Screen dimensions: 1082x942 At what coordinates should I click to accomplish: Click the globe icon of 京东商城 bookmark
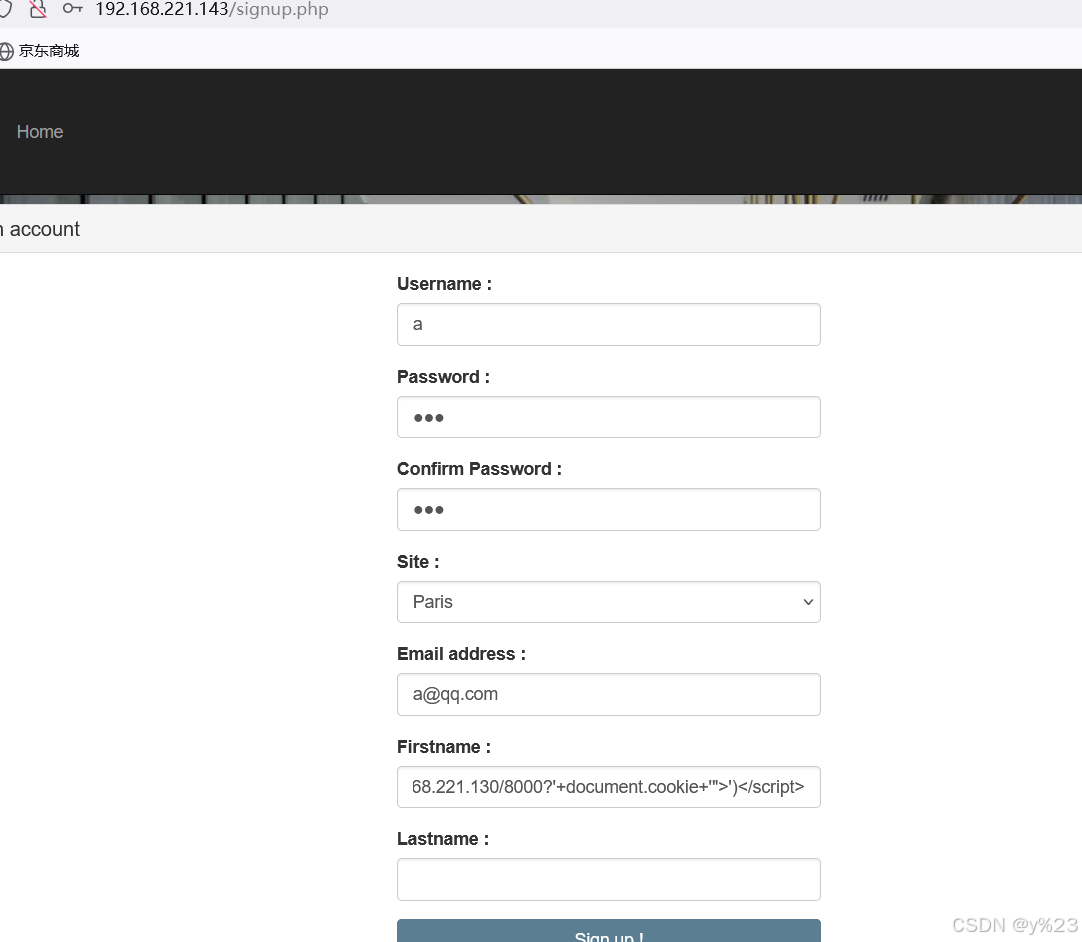[6, 51]
